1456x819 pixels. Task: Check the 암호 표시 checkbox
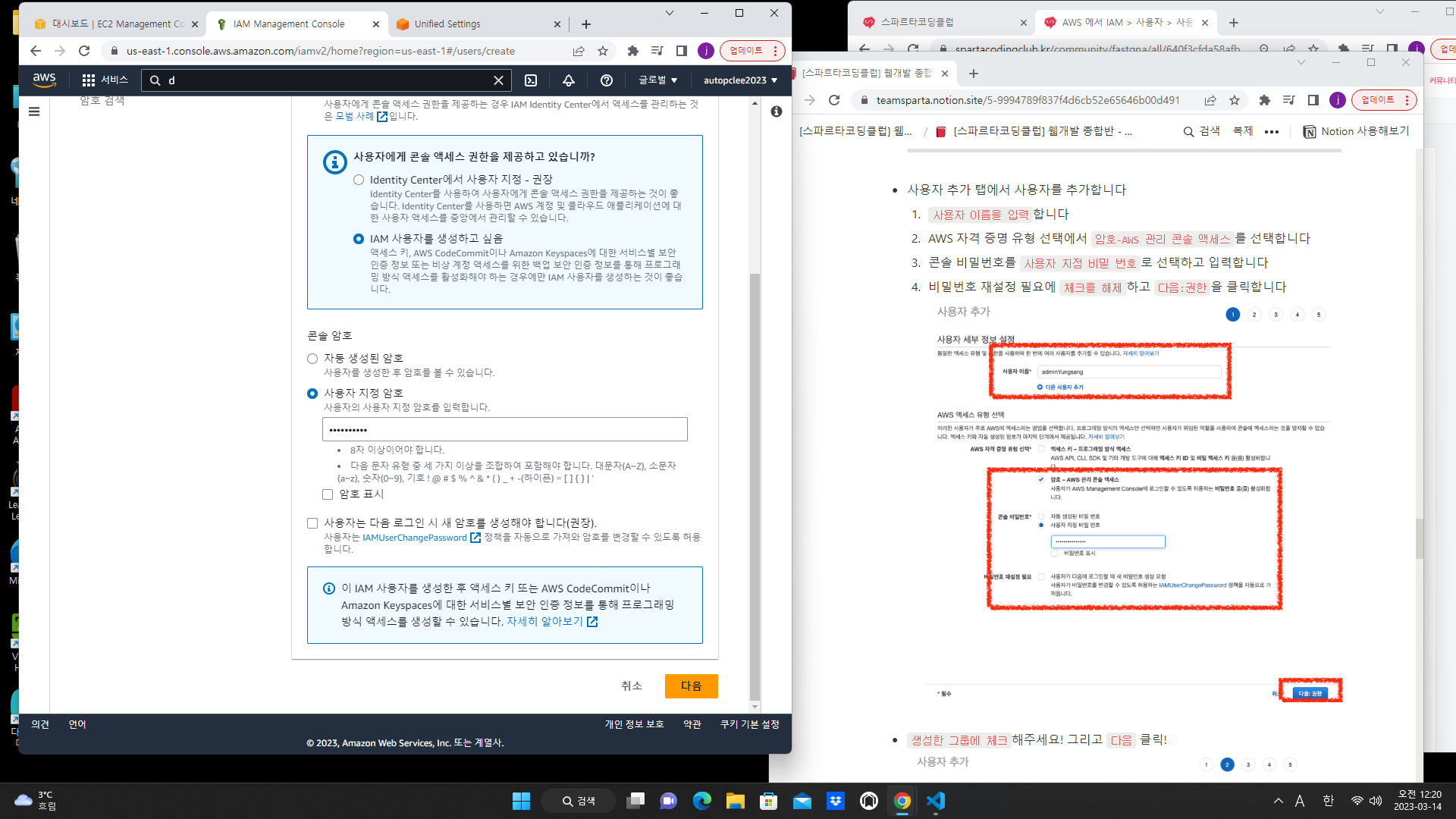pos(328,494)
